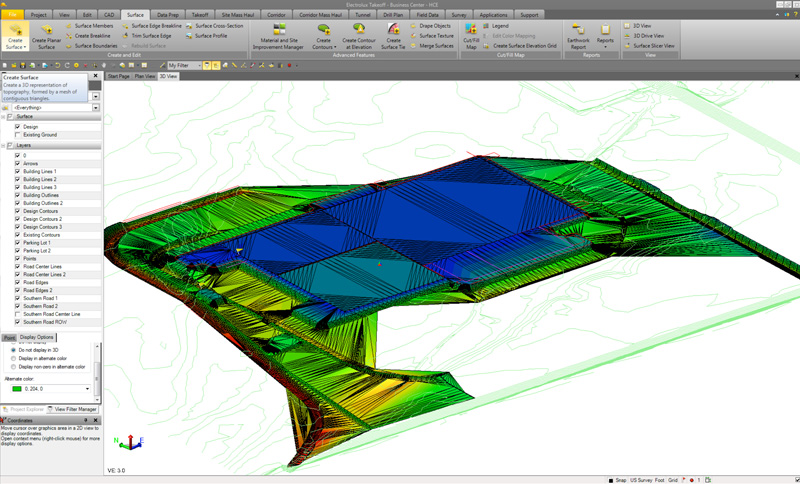Open the Cut/Fill Map tool
This screenshot has width=800, height=484.
coord(471,32)
